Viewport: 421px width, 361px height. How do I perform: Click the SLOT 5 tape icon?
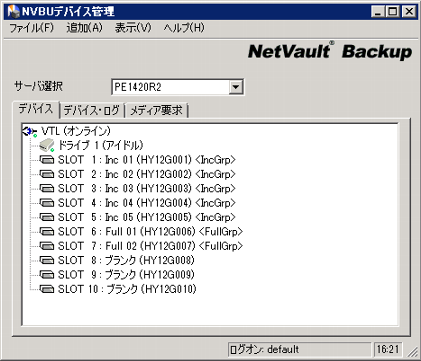click(47, 217)
